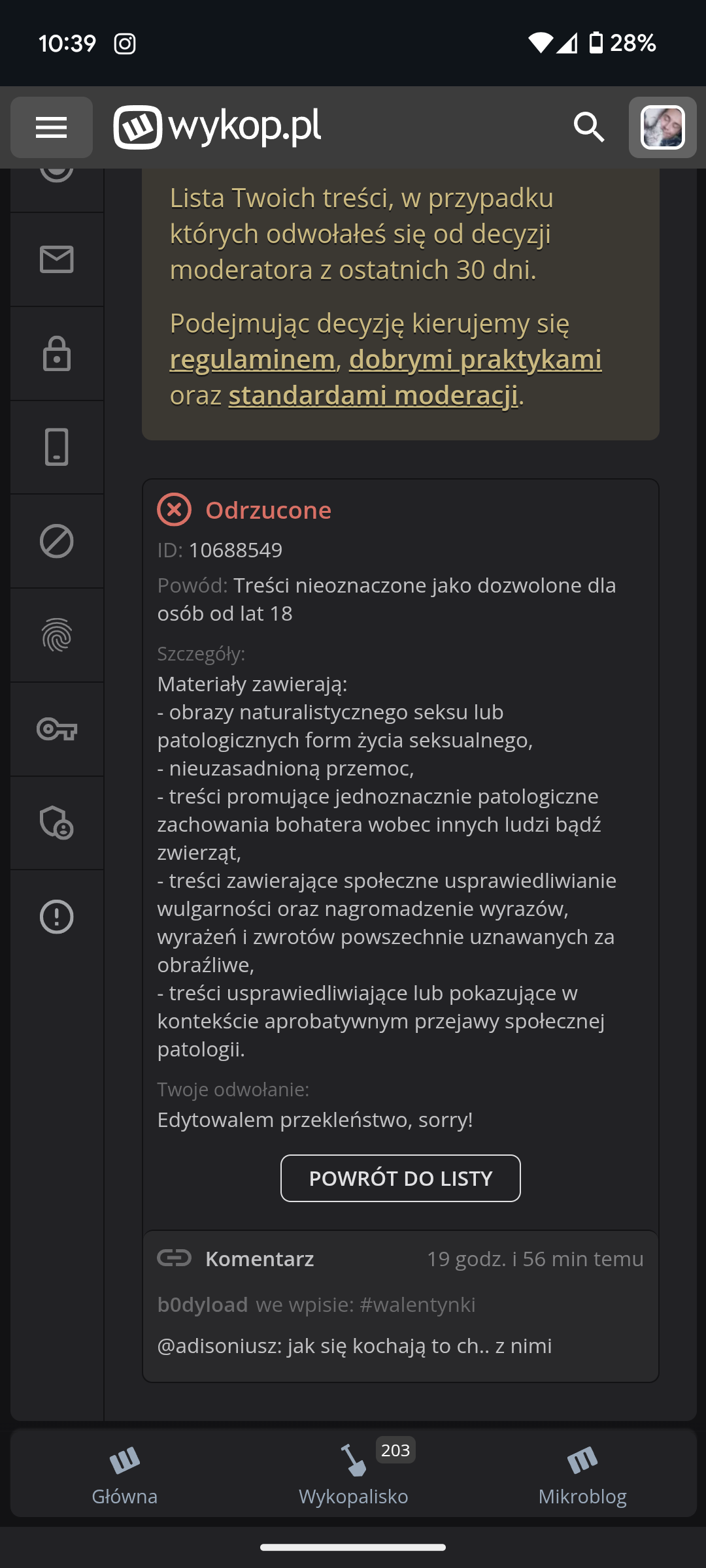Open the messages envelope icon
The image size is (706, 1568).
[x=57, y=260]
